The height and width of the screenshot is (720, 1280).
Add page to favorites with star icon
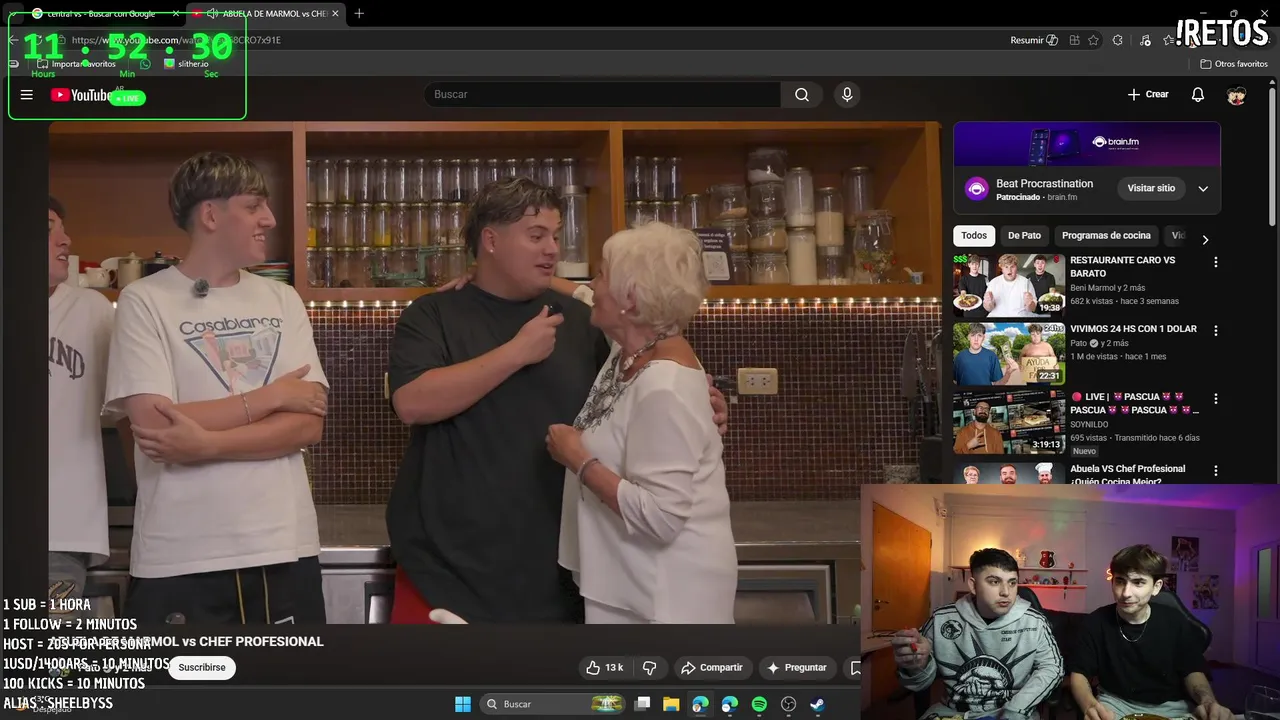[1094, 40]
